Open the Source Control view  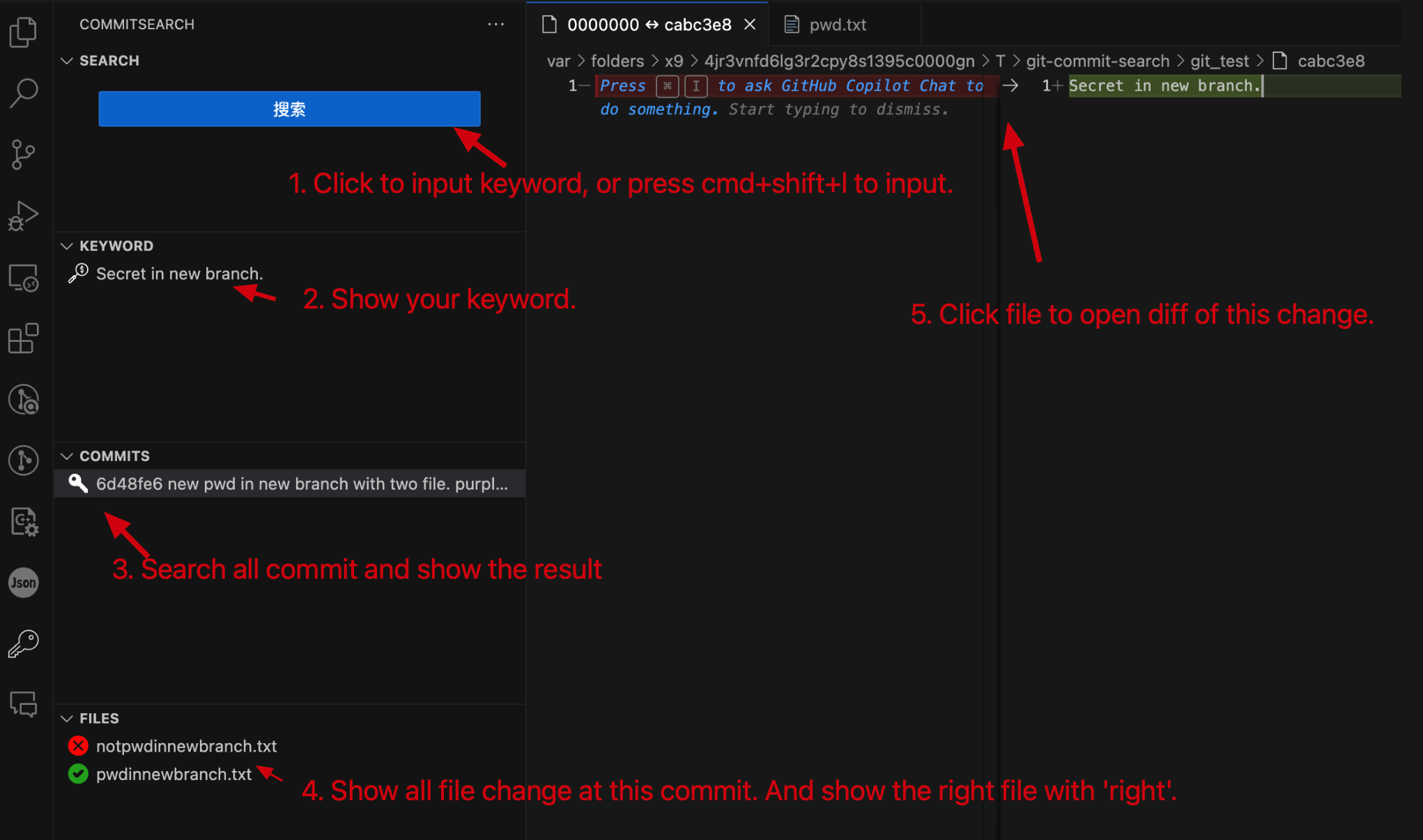[x=24, y=154]
